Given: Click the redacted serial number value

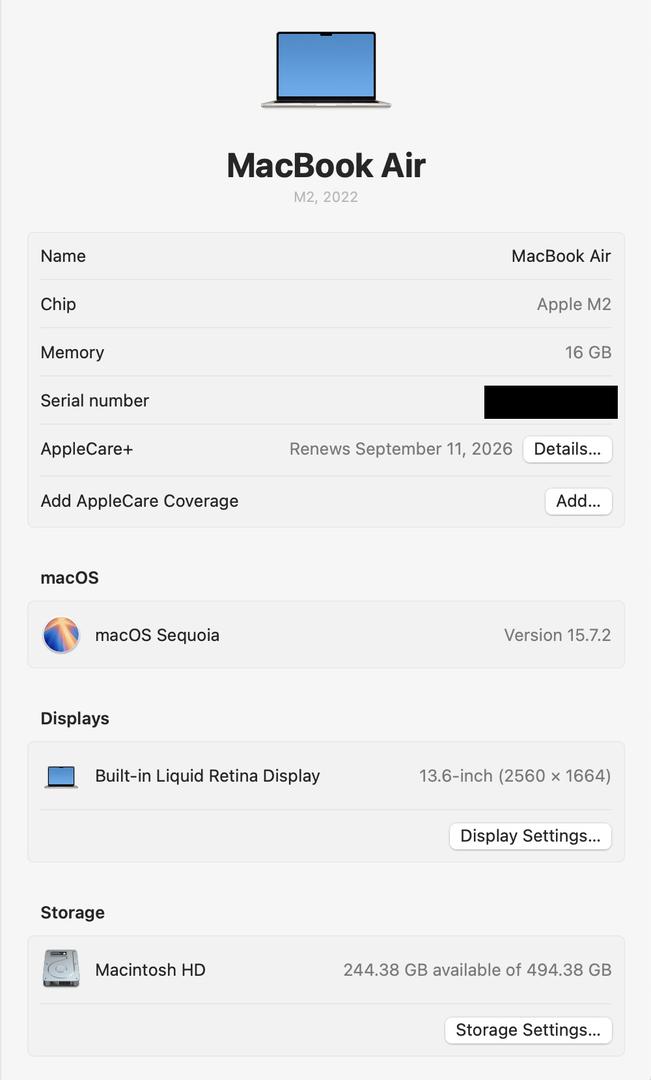Looking at the screenshot, I should [x=550, y=401].
